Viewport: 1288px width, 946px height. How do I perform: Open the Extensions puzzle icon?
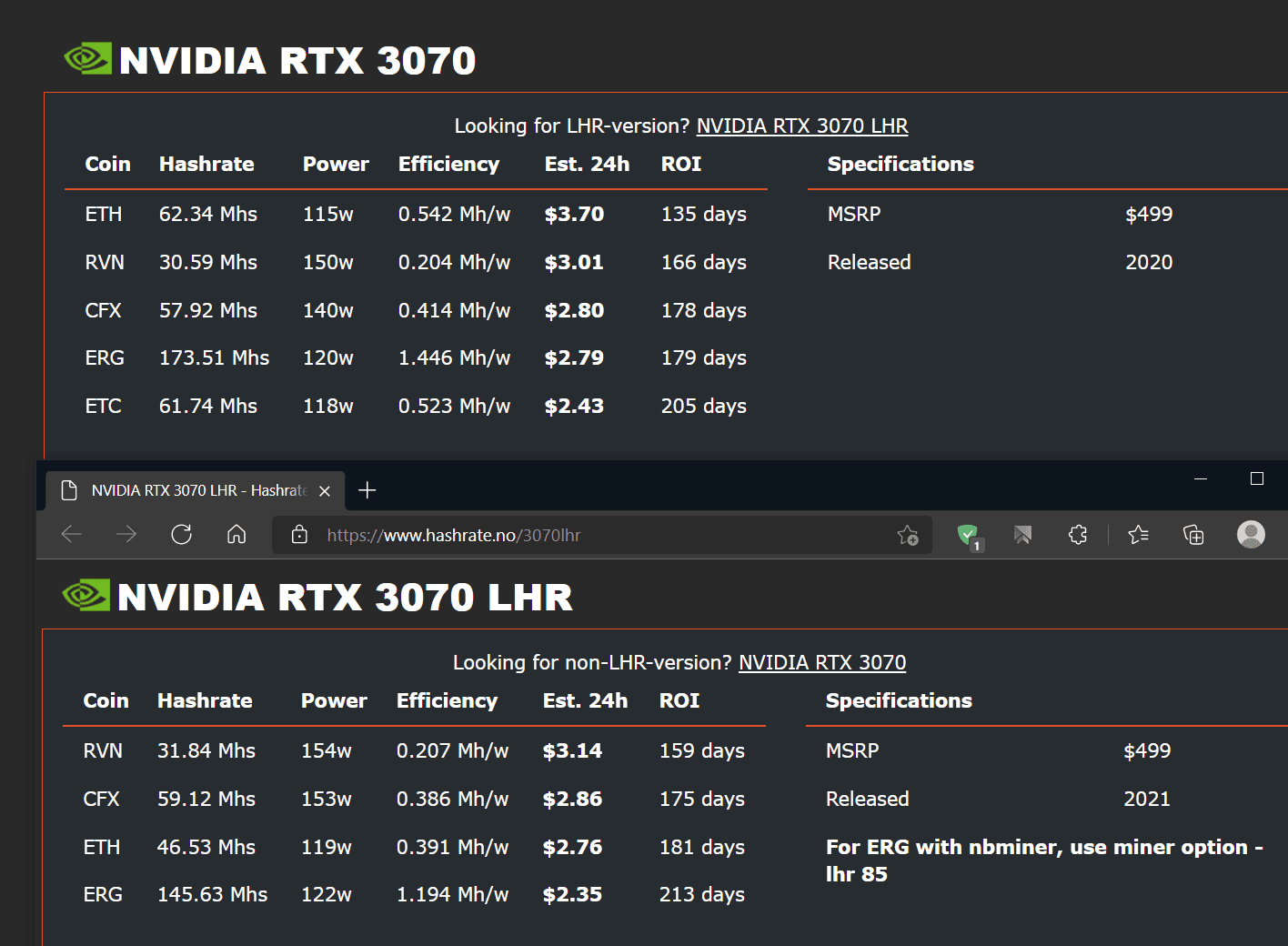coord(1078,535)
